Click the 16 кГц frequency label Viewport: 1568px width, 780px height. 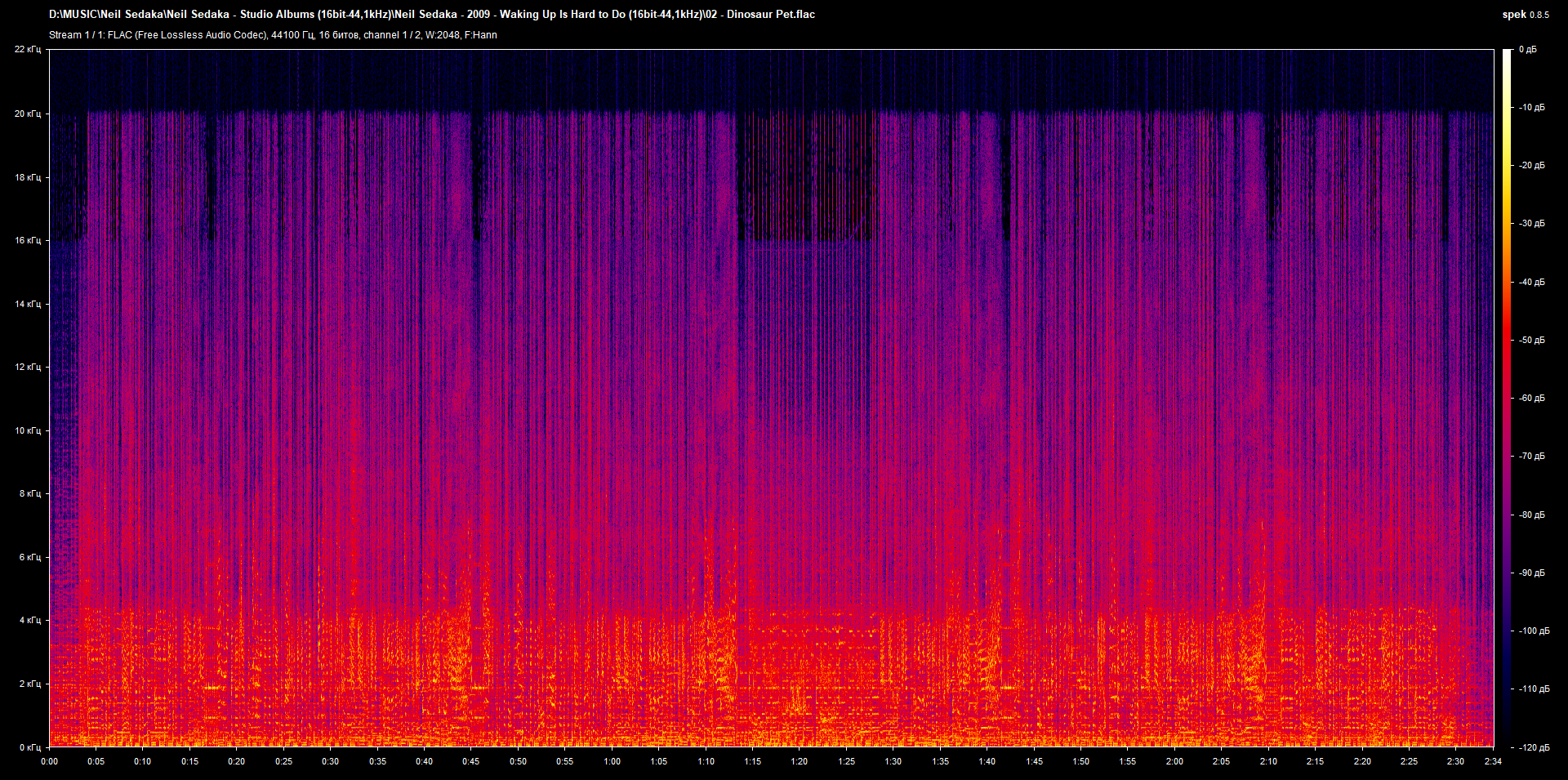click(x=28, y=240)
